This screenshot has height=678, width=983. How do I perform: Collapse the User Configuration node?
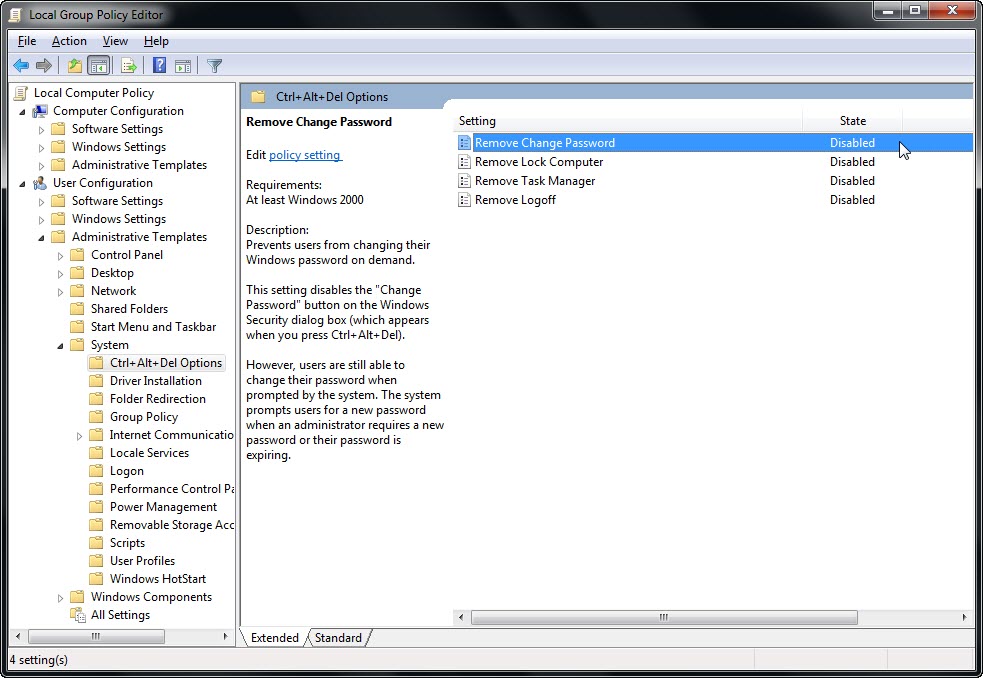(x=23, y=184)
